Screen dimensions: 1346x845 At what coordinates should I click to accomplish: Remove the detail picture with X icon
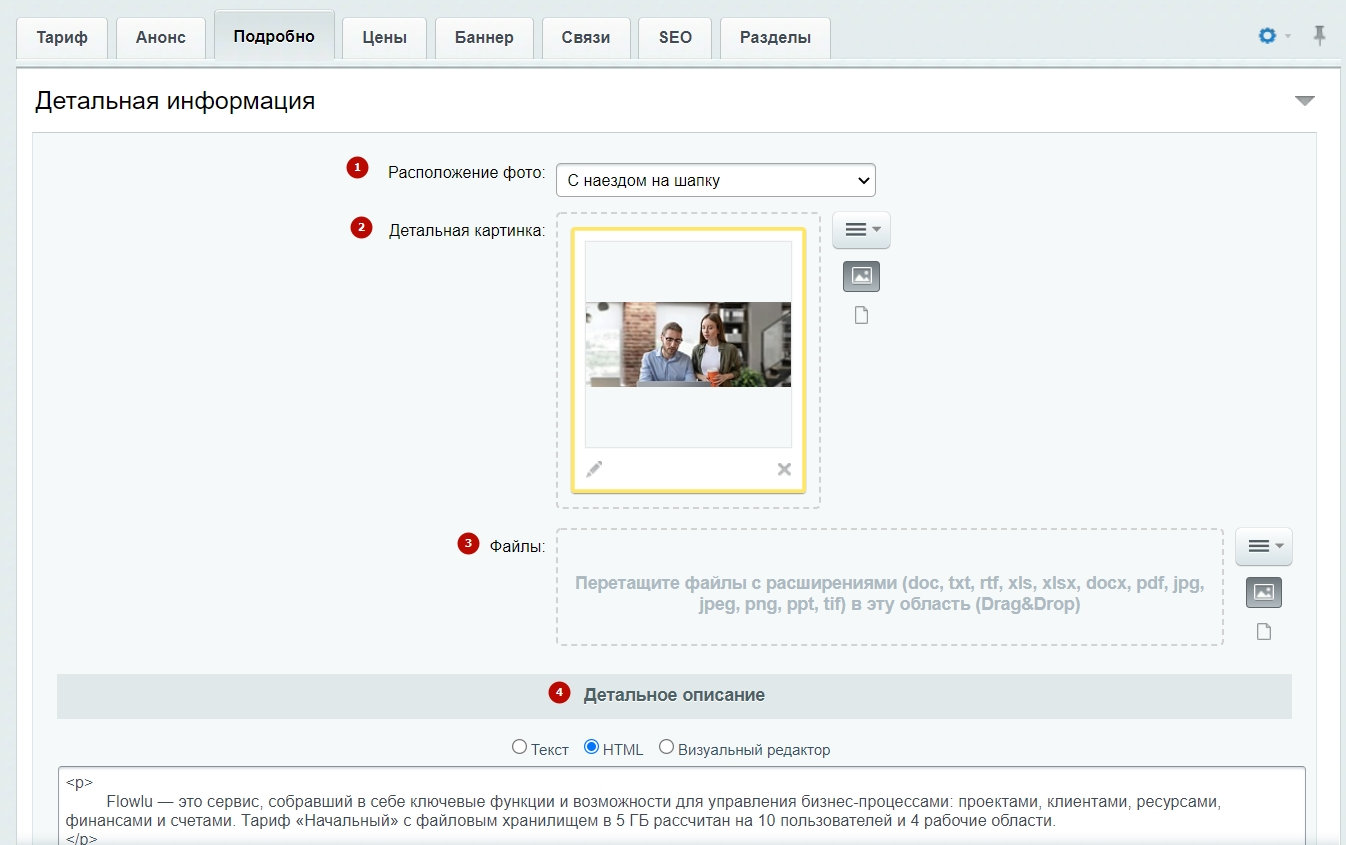[784, 469]
